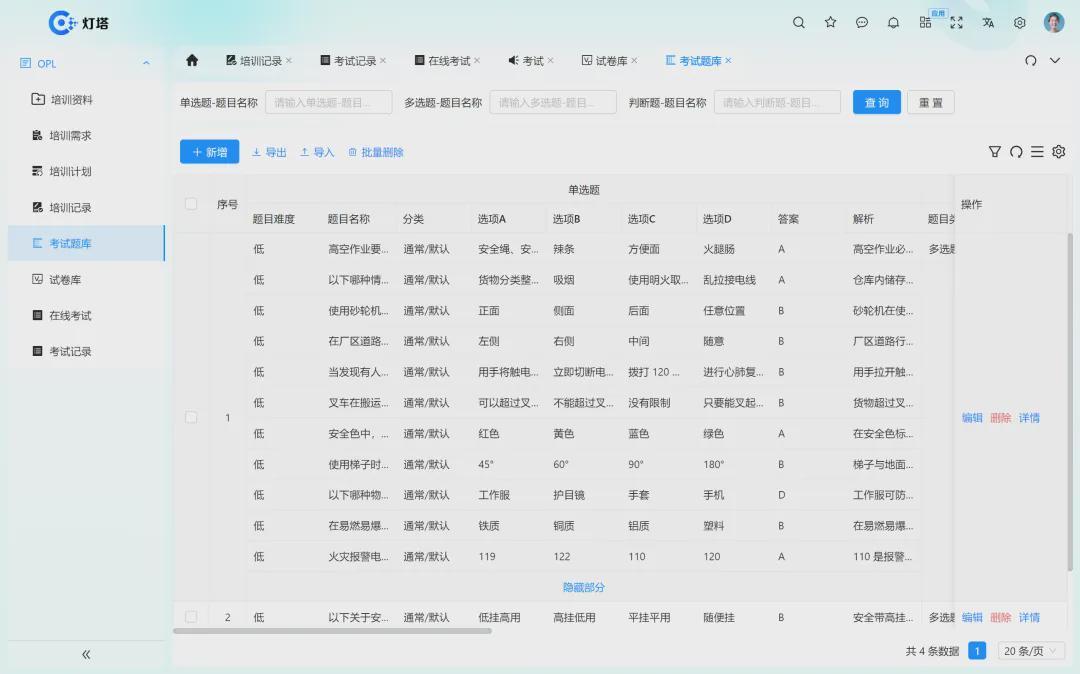Switch to the 在线考试 tab
Image resolution: width=1080 pixels, height=674 pixels.
coord(443,61)
